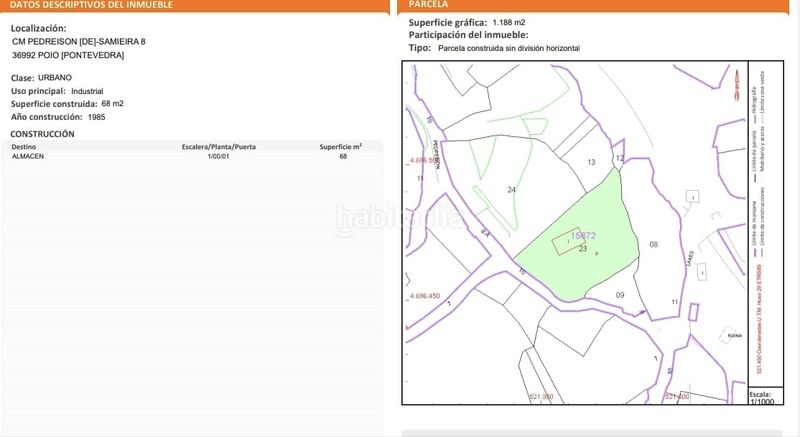This screenshot has width=800, height=437.
Task: Click parcel number '23' in green parcel
Action: [583, 249]
